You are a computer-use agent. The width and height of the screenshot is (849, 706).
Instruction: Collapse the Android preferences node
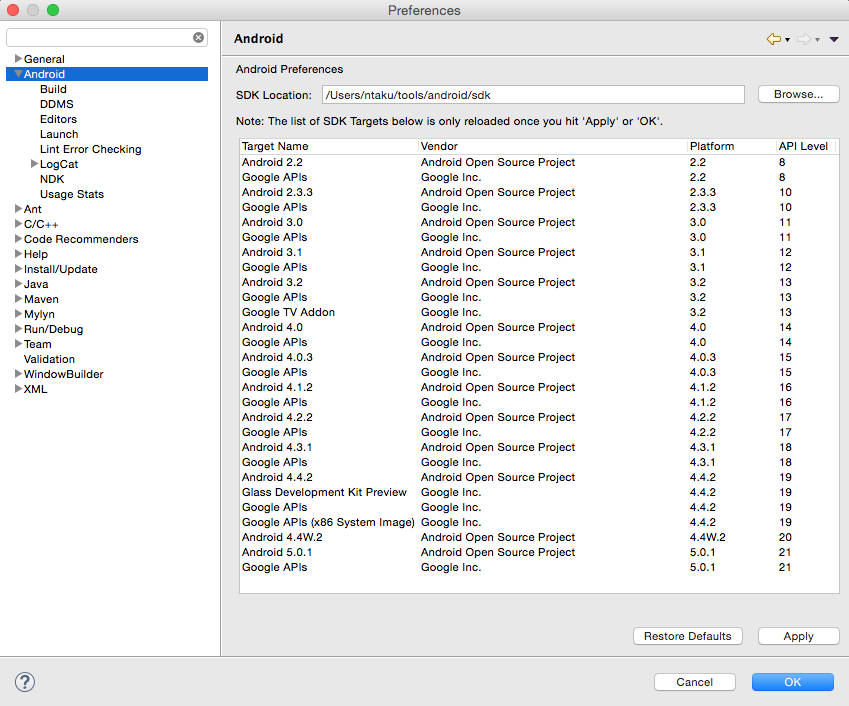18,74
